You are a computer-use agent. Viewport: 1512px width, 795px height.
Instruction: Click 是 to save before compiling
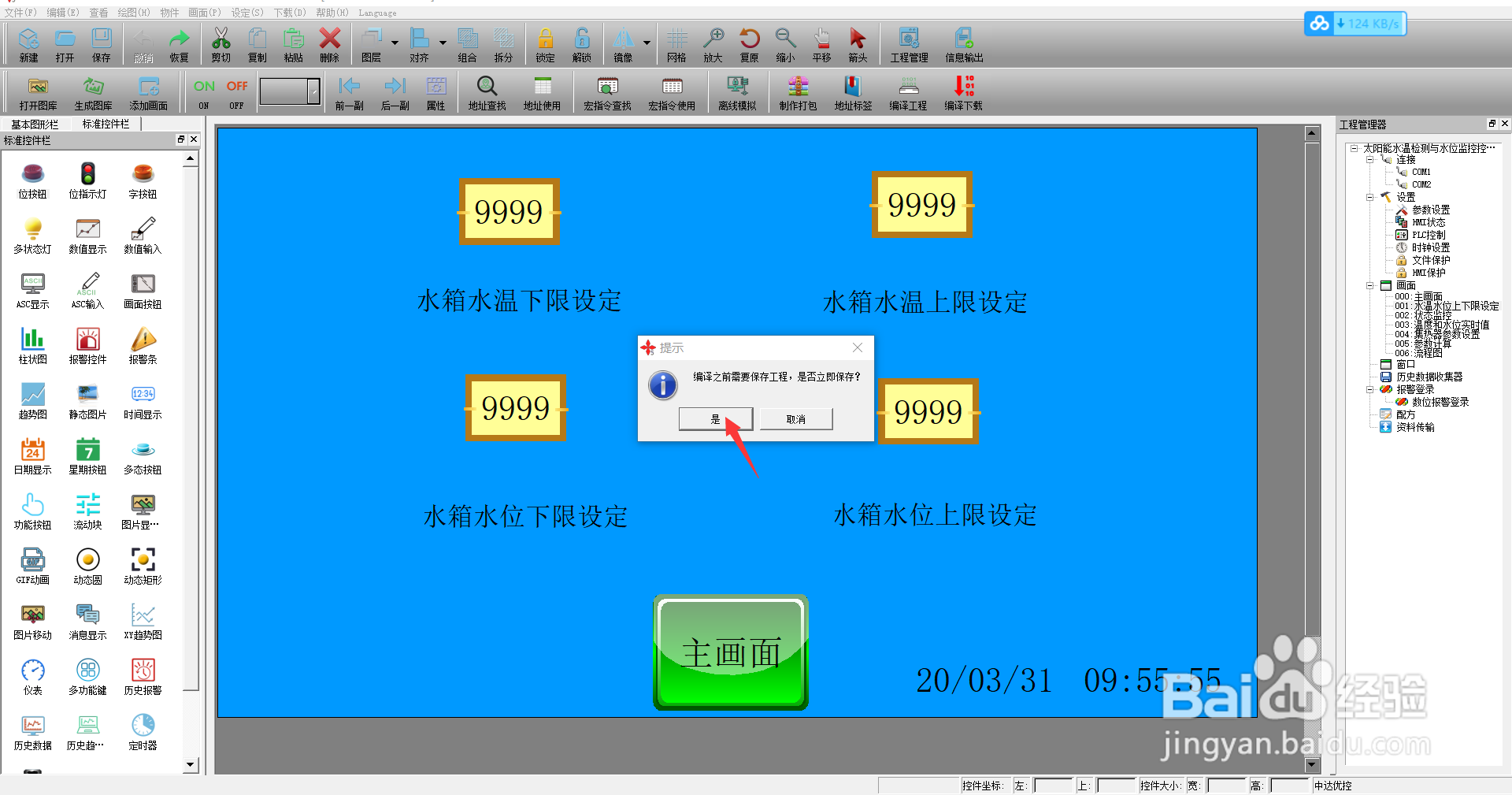pos(715,418)
